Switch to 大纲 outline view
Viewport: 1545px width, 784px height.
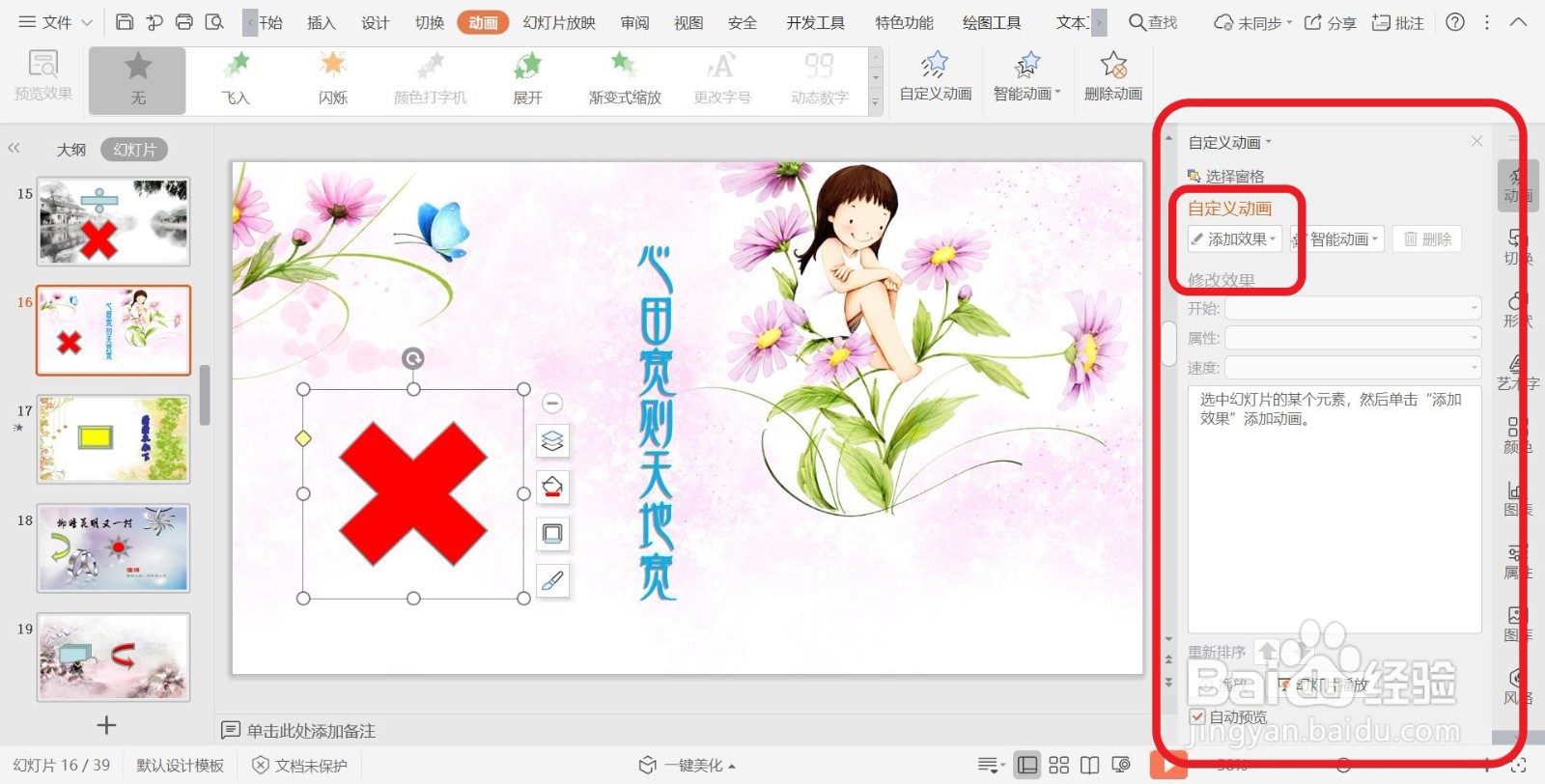[x=71, y=150]
